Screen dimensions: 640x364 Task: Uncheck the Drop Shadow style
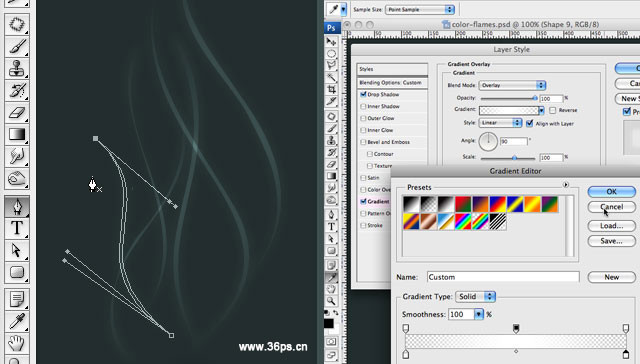(363, 94)
